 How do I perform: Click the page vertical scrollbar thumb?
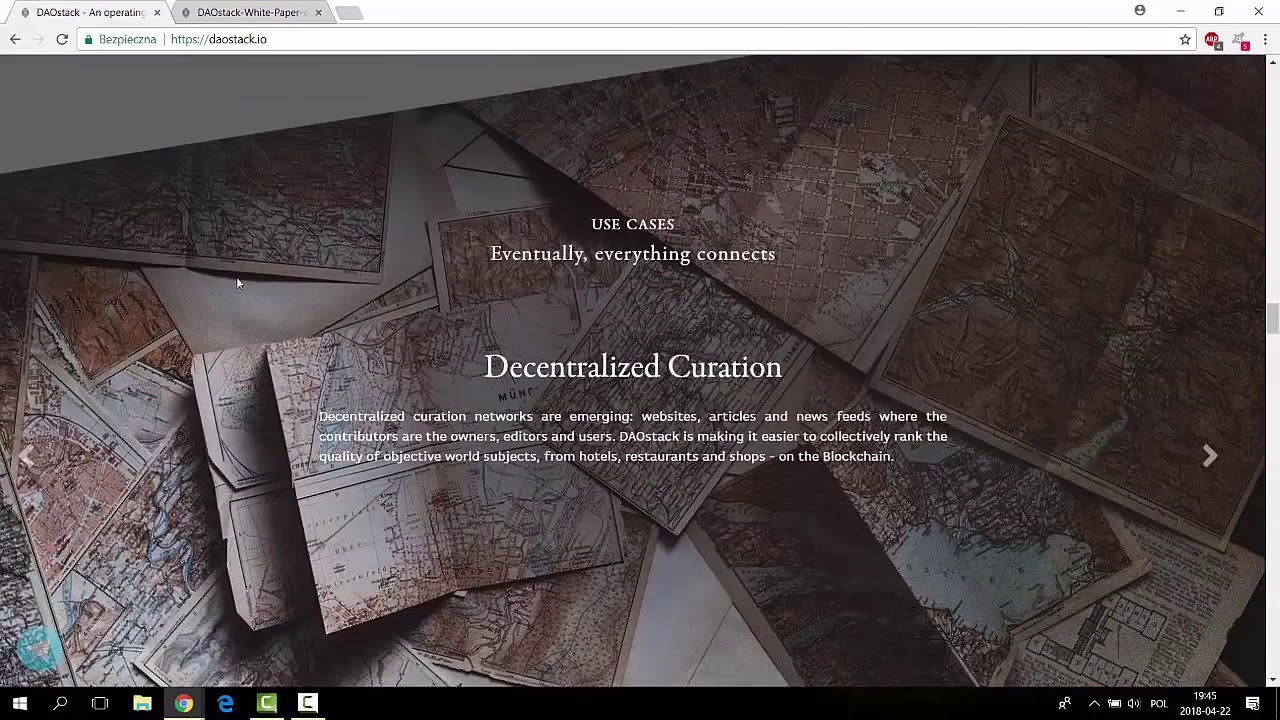[1272, 319]
